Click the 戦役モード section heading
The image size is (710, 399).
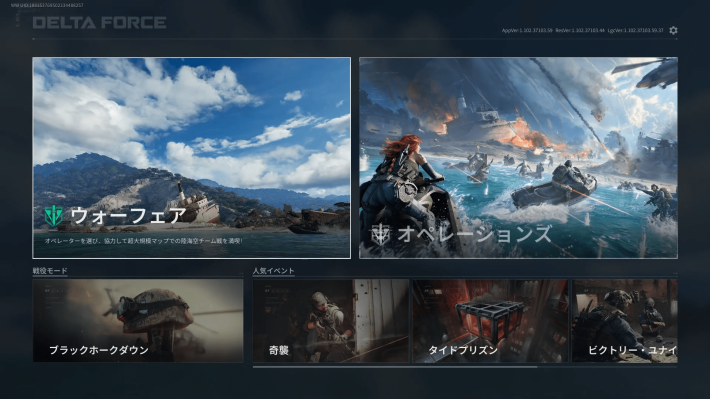50,271
